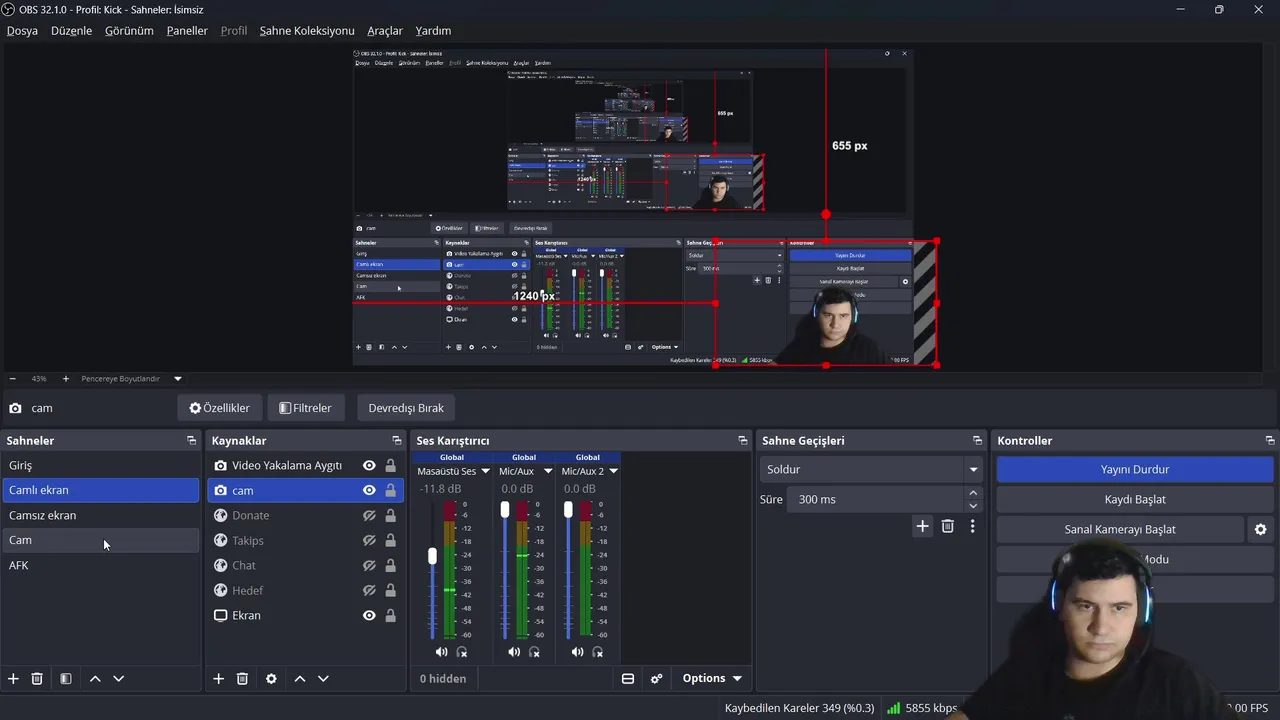Open Dosya menu
The height and width of the screenshot is (720, 1280).
click(x=22, y=30)
